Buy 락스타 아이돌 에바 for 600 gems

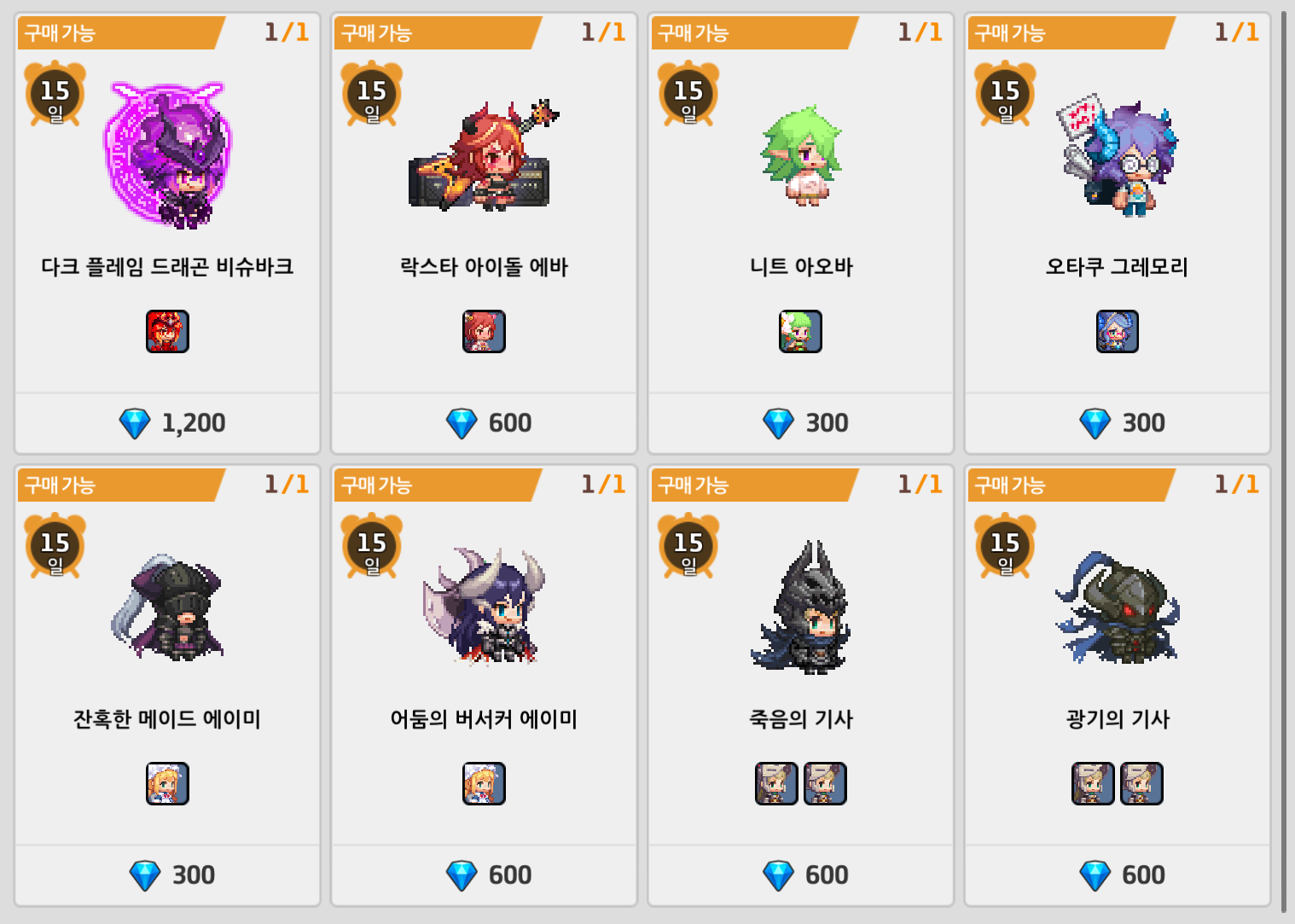[484, 423]
